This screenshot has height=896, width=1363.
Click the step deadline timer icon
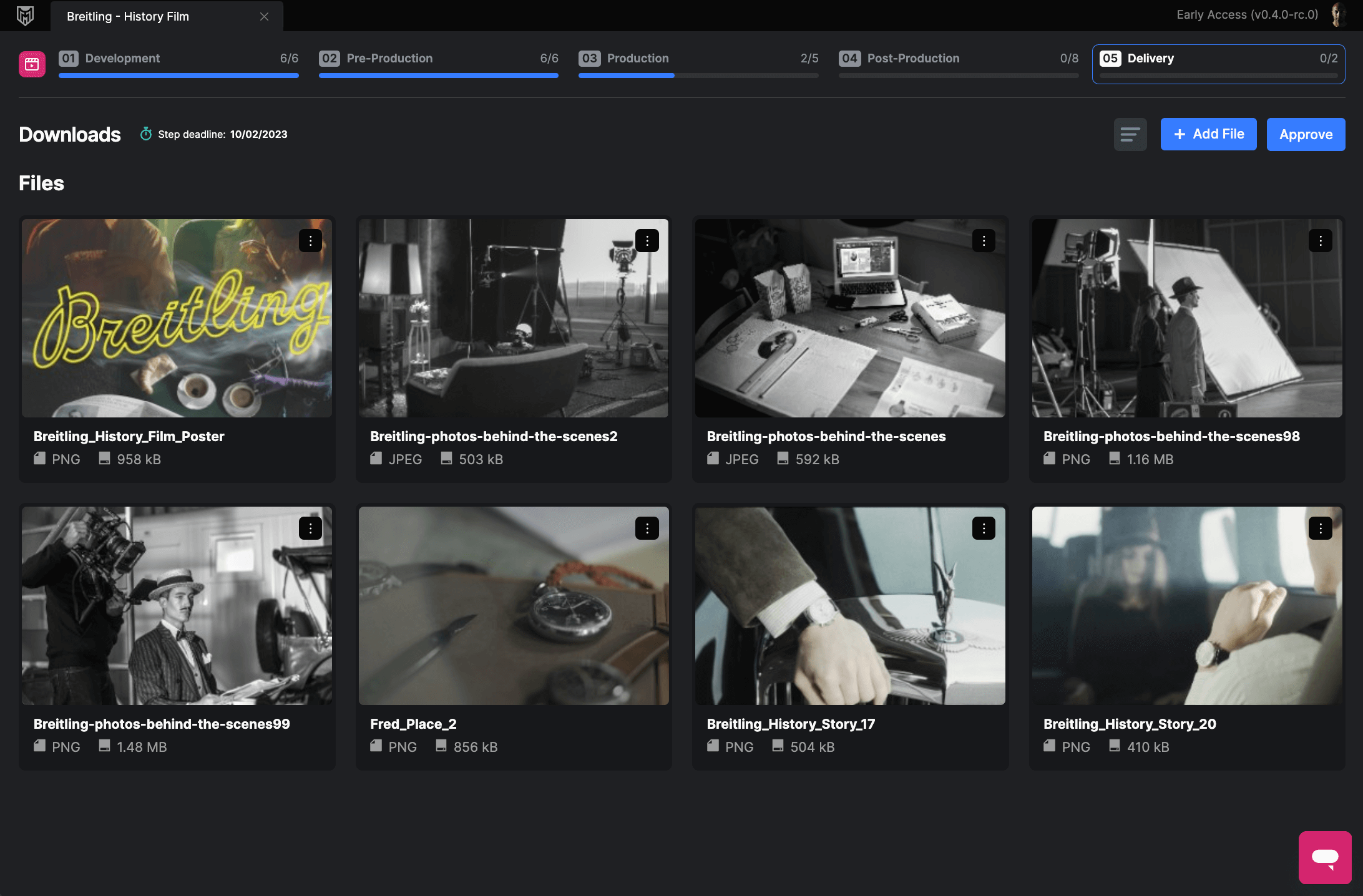pos(145,134)
